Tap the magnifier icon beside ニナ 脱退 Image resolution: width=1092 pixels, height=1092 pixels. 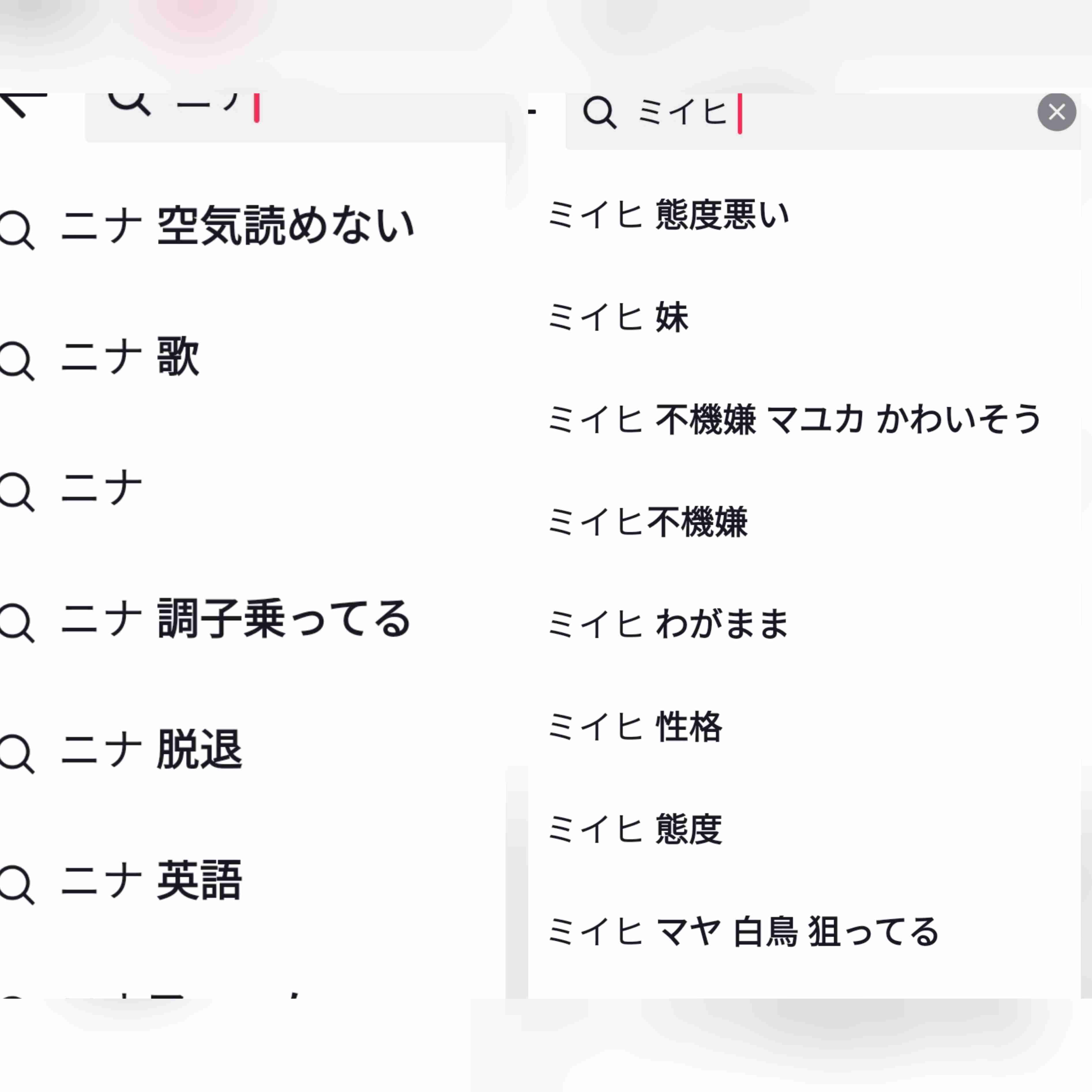[x=17, y=754]
